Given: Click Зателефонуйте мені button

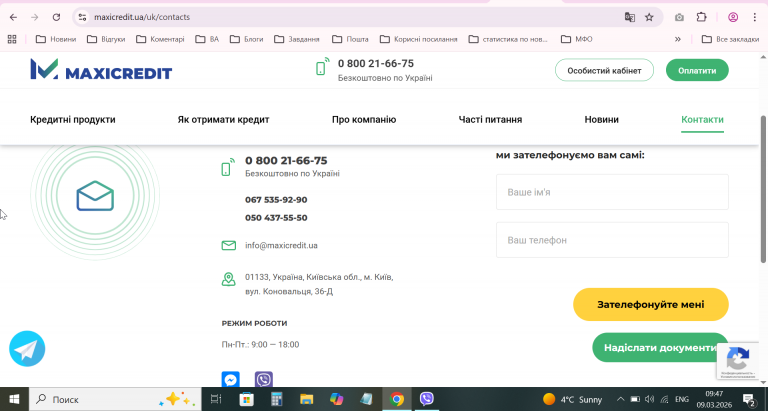Looking at the screenshot, I should click(651, 305).
